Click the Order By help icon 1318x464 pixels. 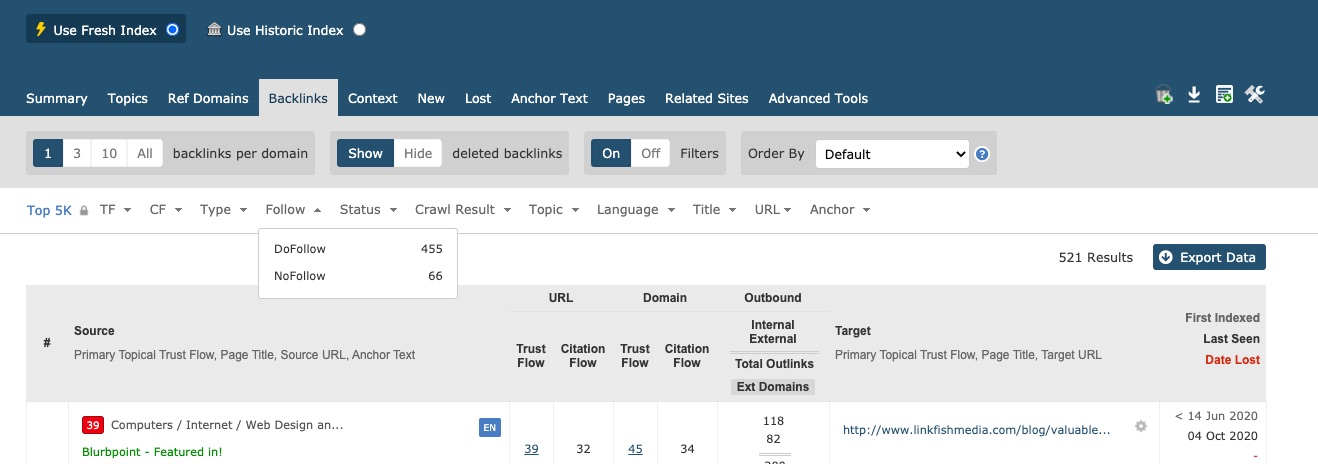(x=982, y=154)
